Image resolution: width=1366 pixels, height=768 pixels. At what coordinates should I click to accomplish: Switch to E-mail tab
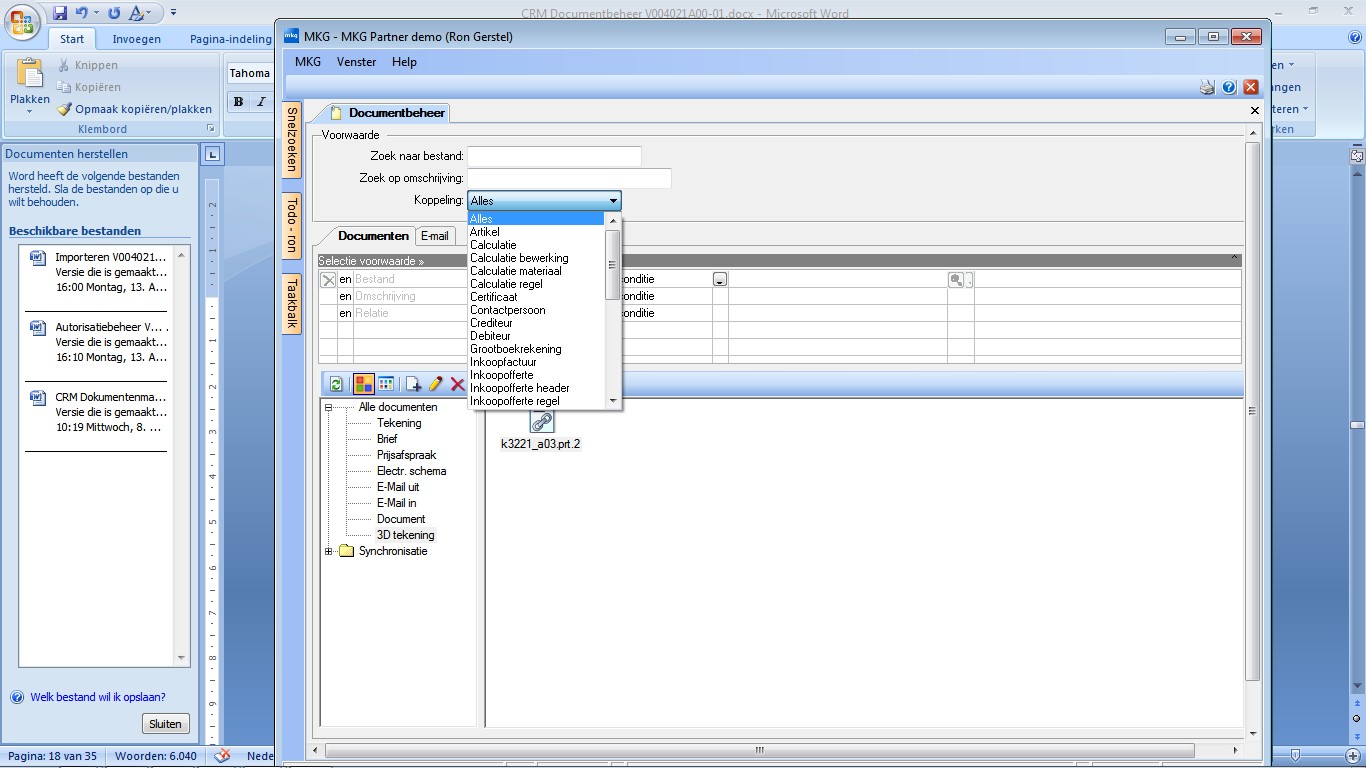point(435,236)
